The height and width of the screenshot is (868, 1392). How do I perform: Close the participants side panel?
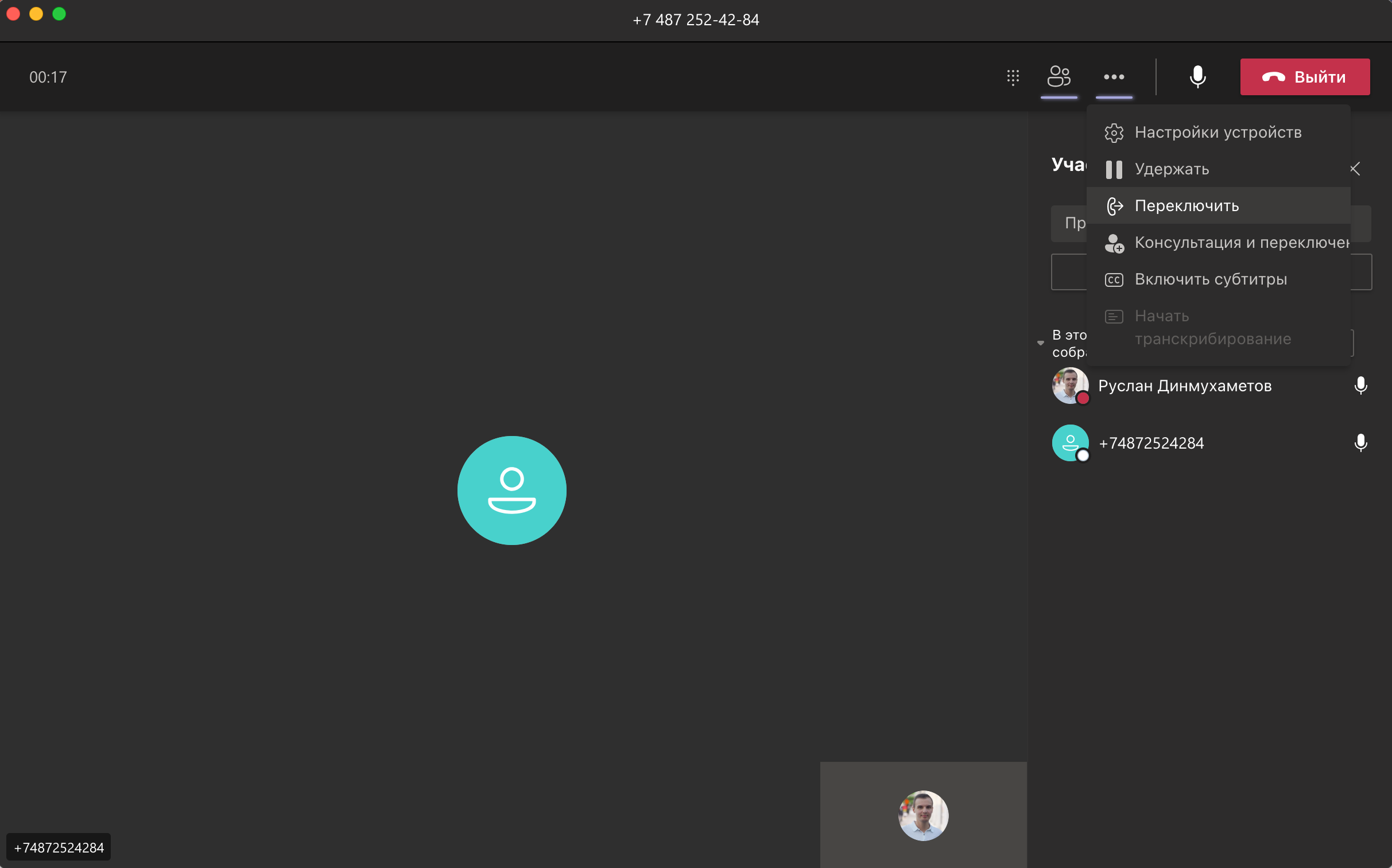tap(1355, 169)
